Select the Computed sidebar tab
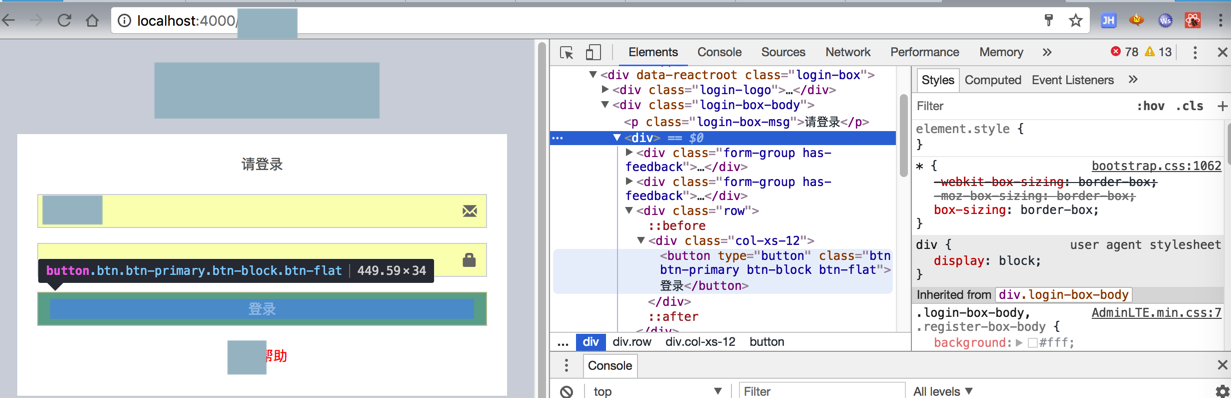 tap(993, 80)
